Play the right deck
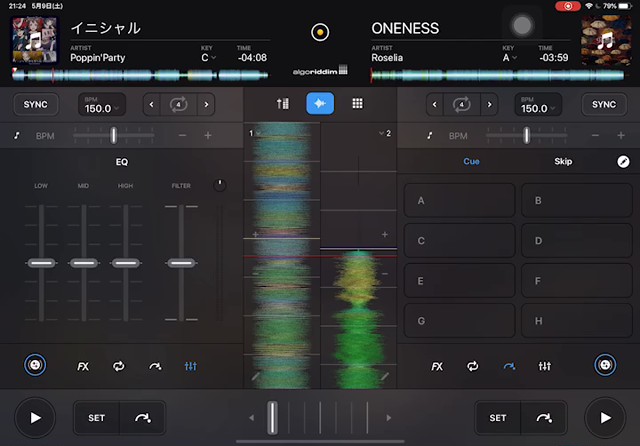The height and width of the screenshot is (446, 640). pos(605,418)
